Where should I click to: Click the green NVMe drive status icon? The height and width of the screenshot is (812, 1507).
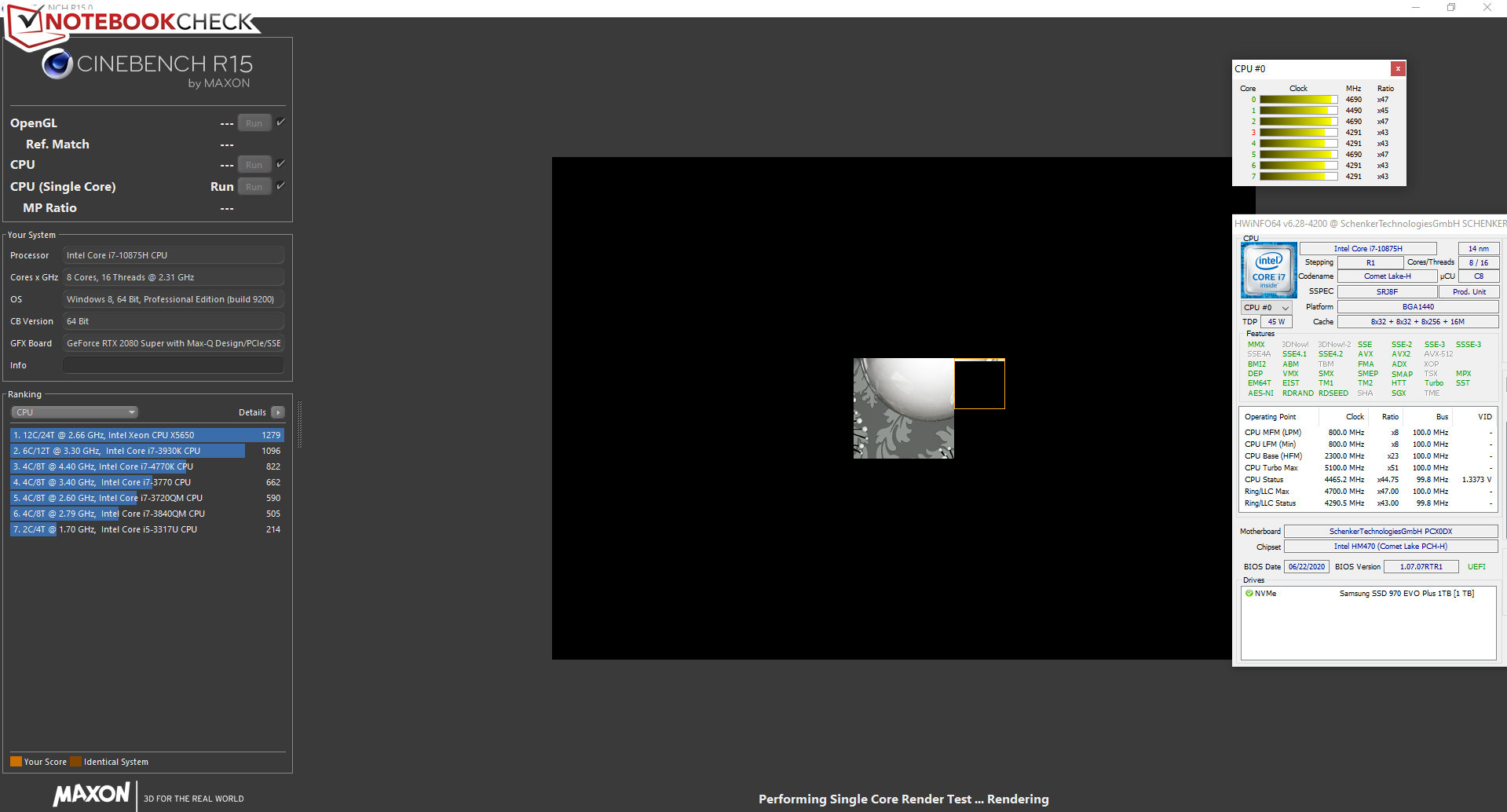pyautogui.click(x=1249, y=594)
